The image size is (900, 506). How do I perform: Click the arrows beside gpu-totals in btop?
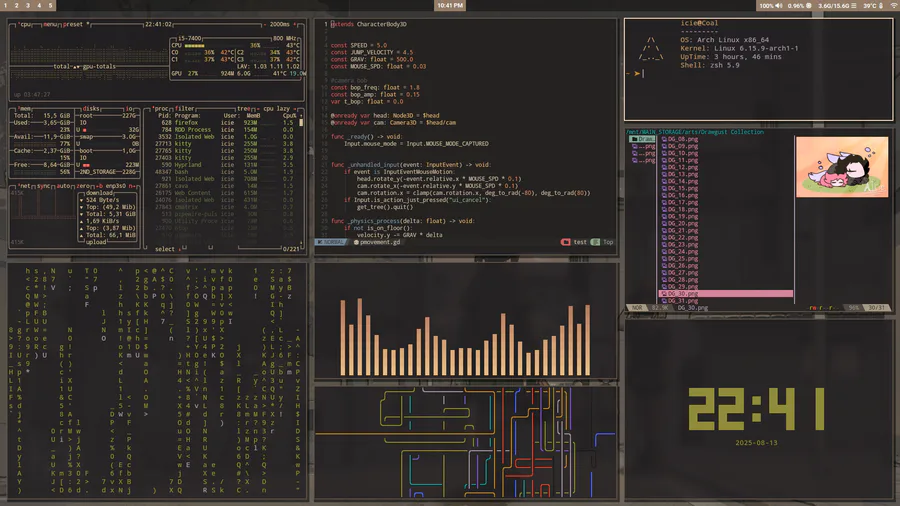(76, 67)
